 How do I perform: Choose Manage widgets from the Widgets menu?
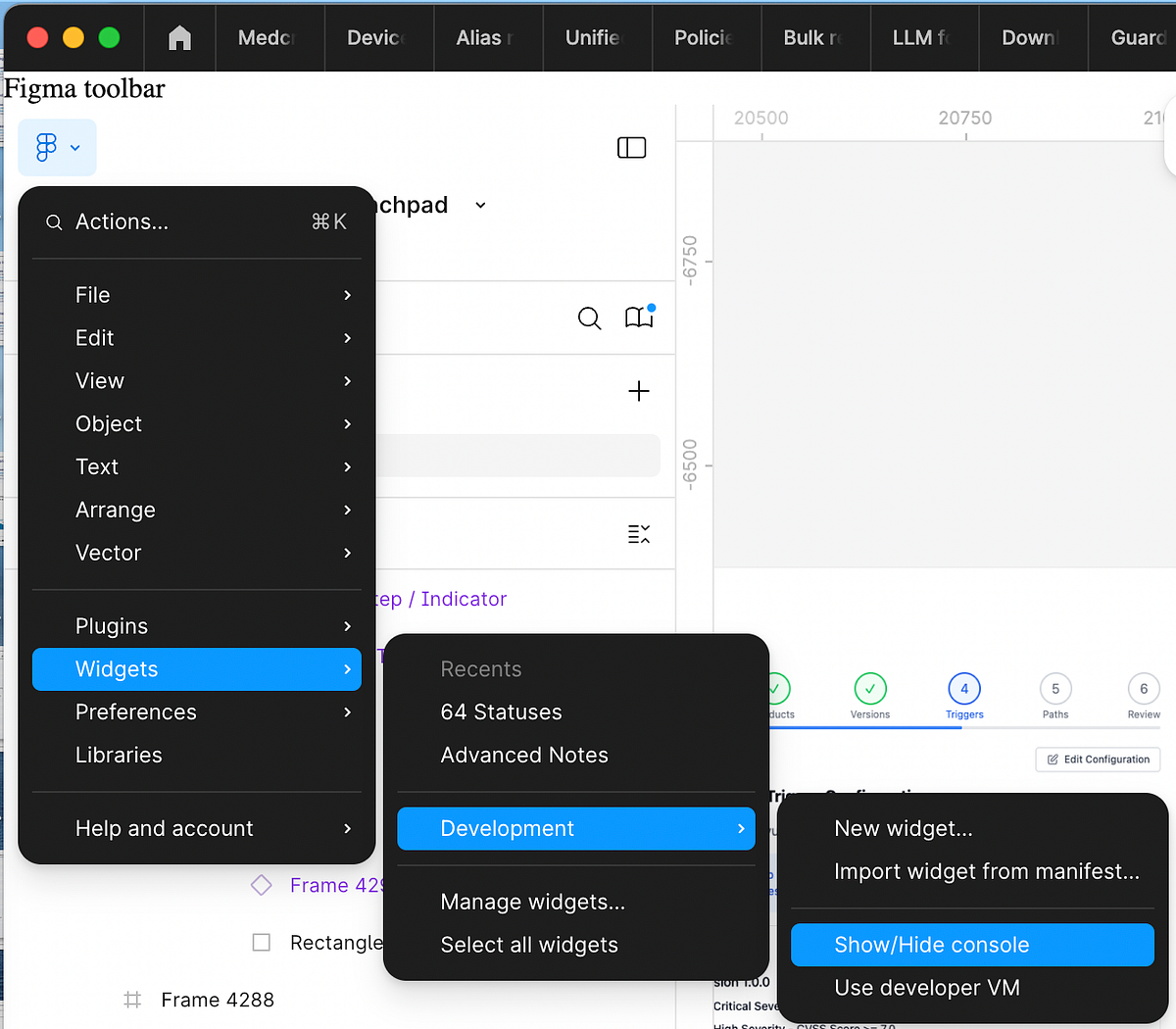tap(533, 902)
